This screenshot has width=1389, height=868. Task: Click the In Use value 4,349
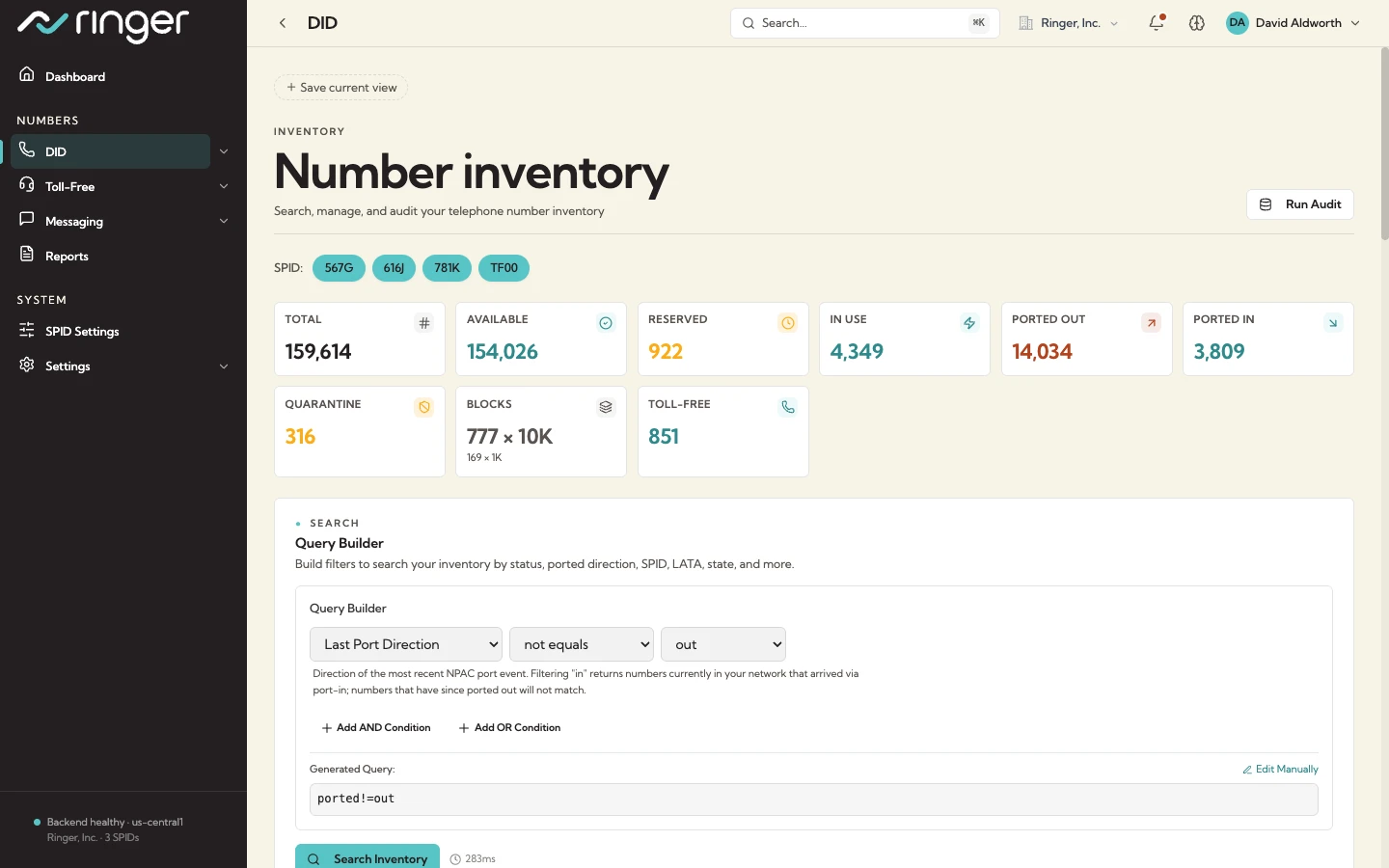pos(857,352)
